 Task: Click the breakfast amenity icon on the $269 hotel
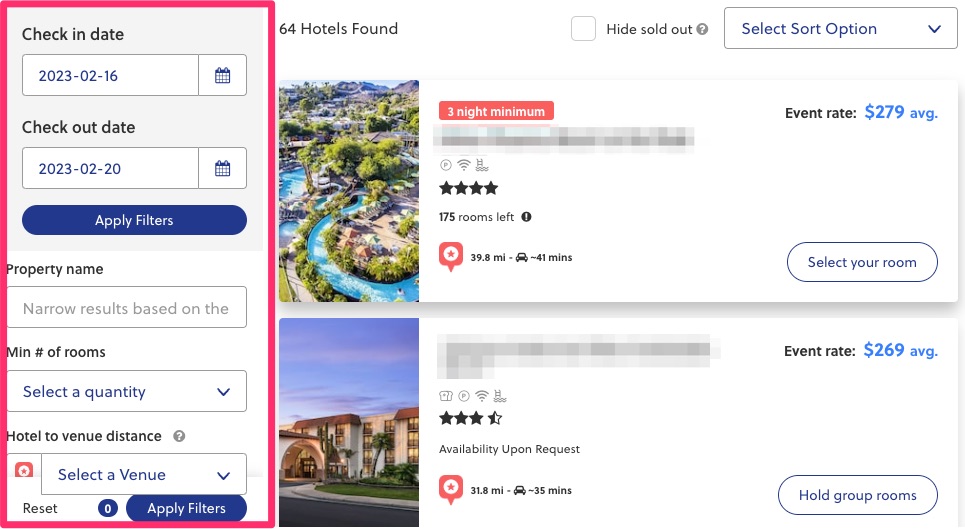tap(446, 396)
